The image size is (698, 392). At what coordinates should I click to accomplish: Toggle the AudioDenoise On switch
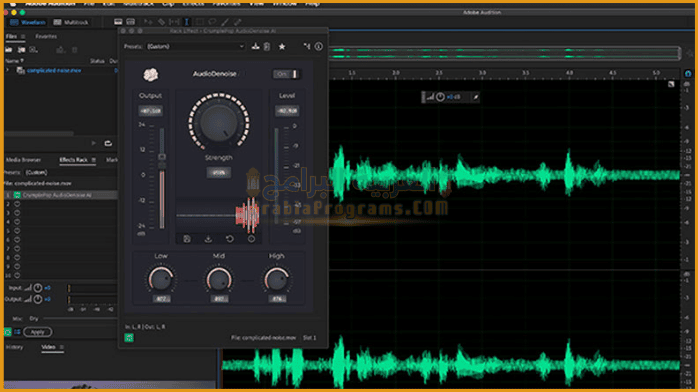coord(286,74)
